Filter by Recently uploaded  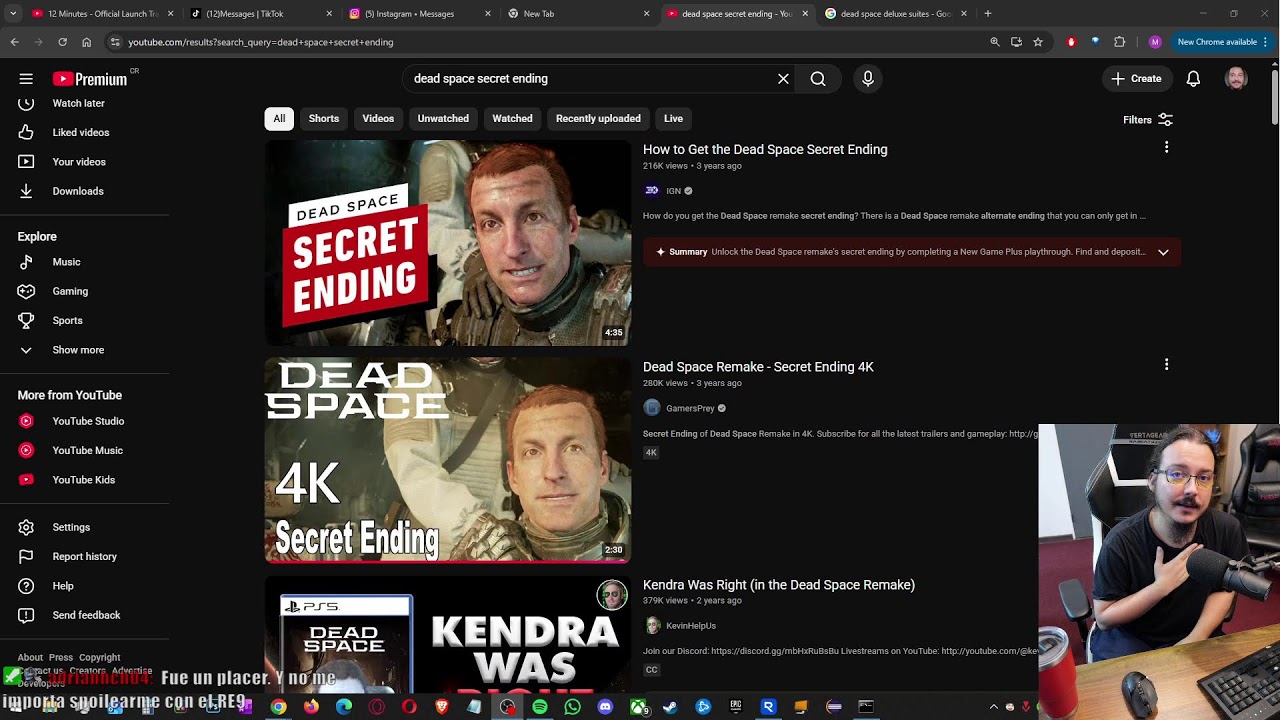coord(598,119)
